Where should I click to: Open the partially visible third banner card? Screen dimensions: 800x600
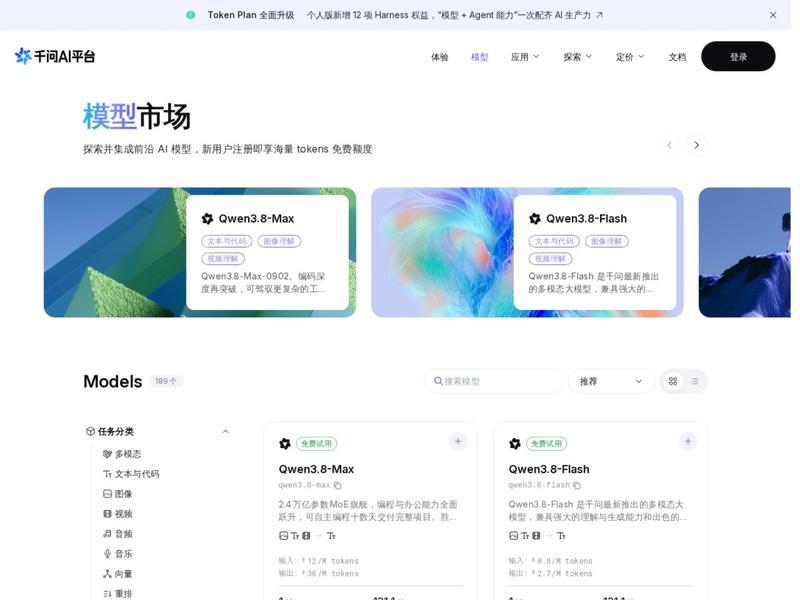pos(744,253)
